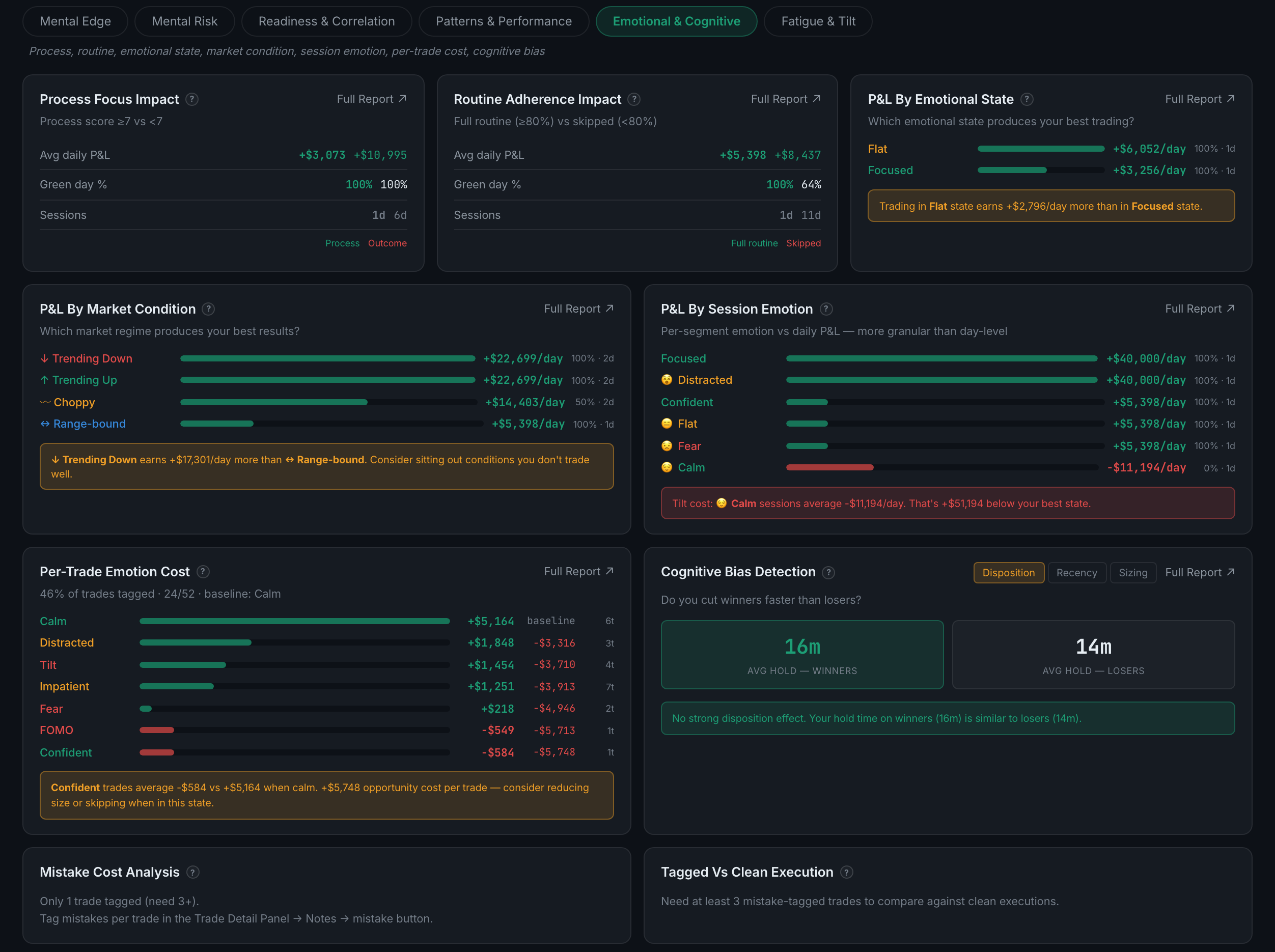
Task: Open Full Report for Per-Trade Emotion Cost
Action: point(579,572)
